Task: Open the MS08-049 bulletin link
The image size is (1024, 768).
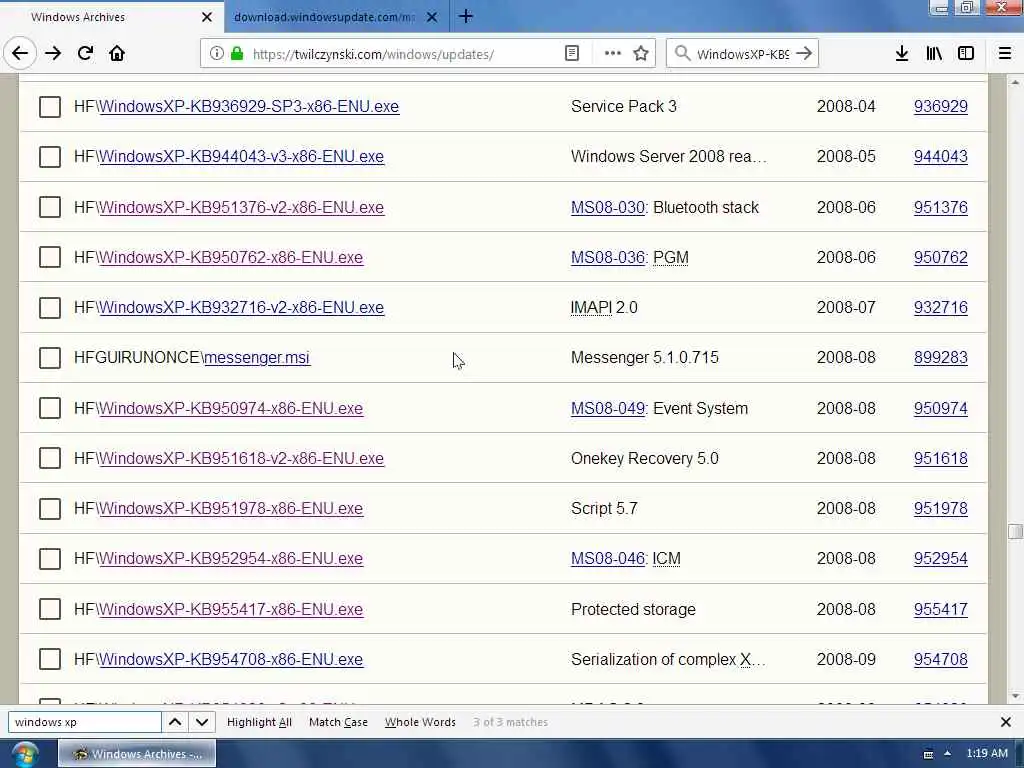Action: (x=607, y=408)
